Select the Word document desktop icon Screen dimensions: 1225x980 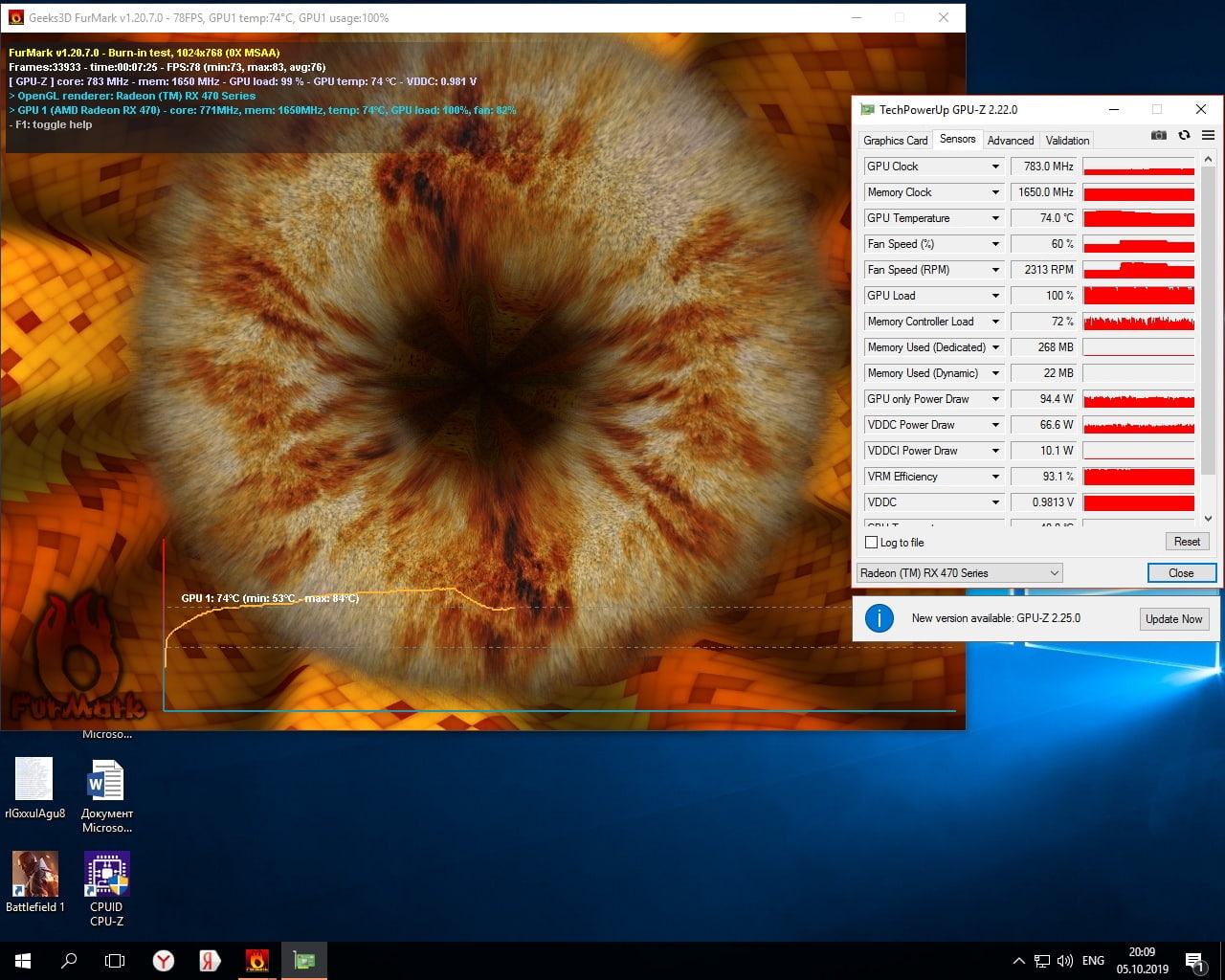pyautogui.click(x=107, y=795)
